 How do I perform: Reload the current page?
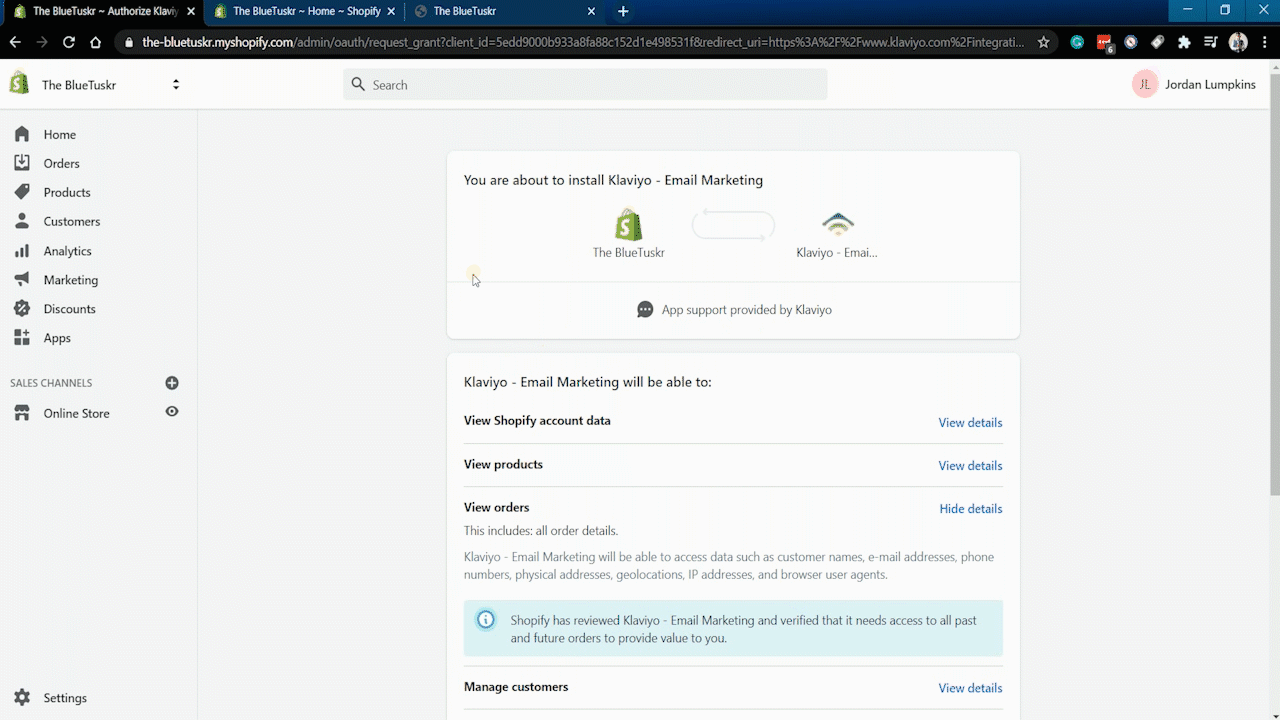click(69, 42)
